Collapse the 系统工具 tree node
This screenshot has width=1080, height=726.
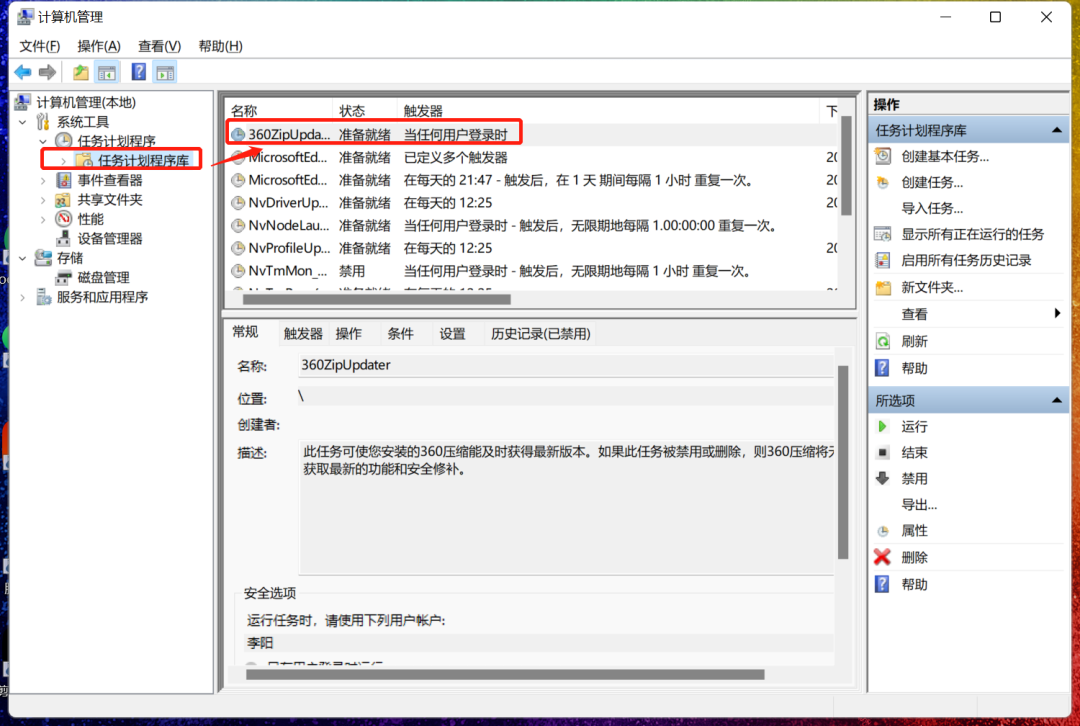click(23, 122)
